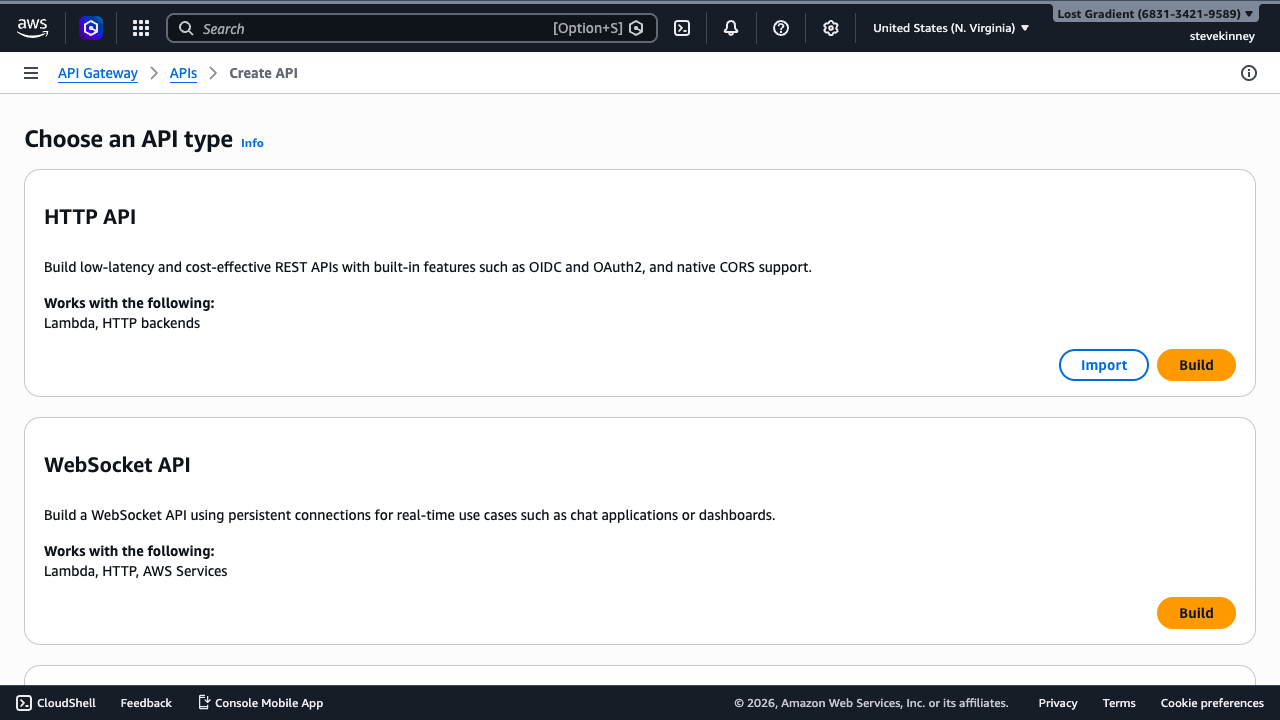Click the WebSocket API persistent connections description
1280x720 pixels.
click(x=410, y=515)
